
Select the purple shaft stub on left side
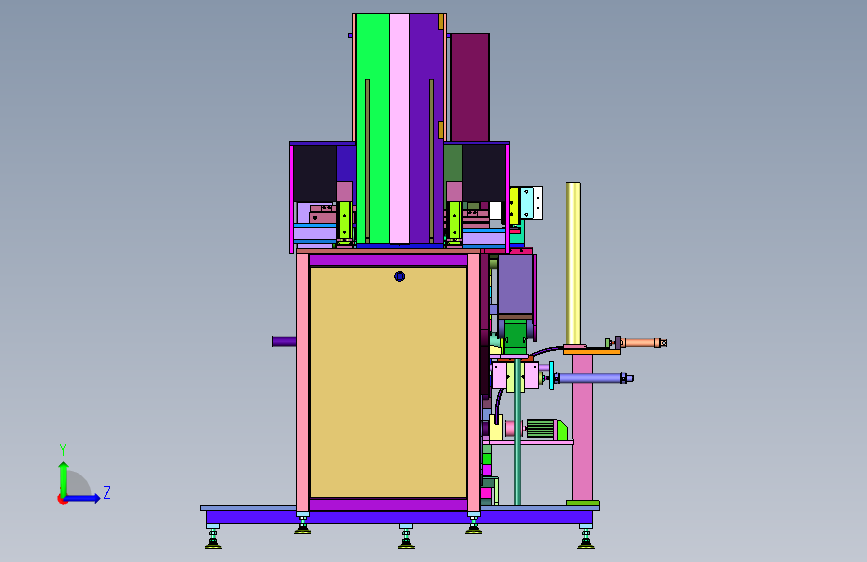pos(284,341)
